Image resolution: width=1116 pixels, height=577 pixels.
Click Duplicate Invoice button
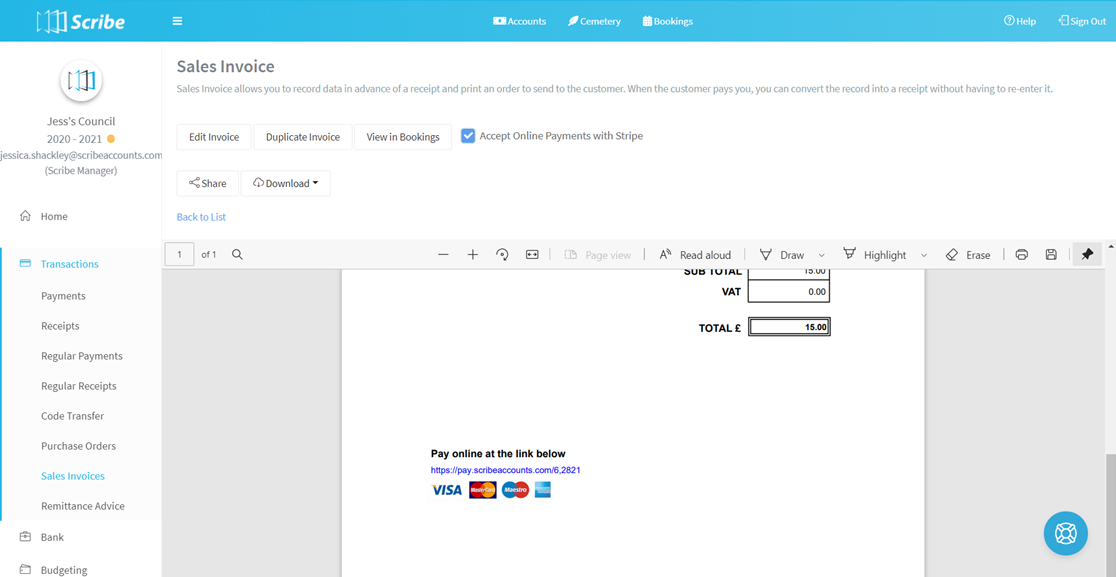tap(303, 137)
